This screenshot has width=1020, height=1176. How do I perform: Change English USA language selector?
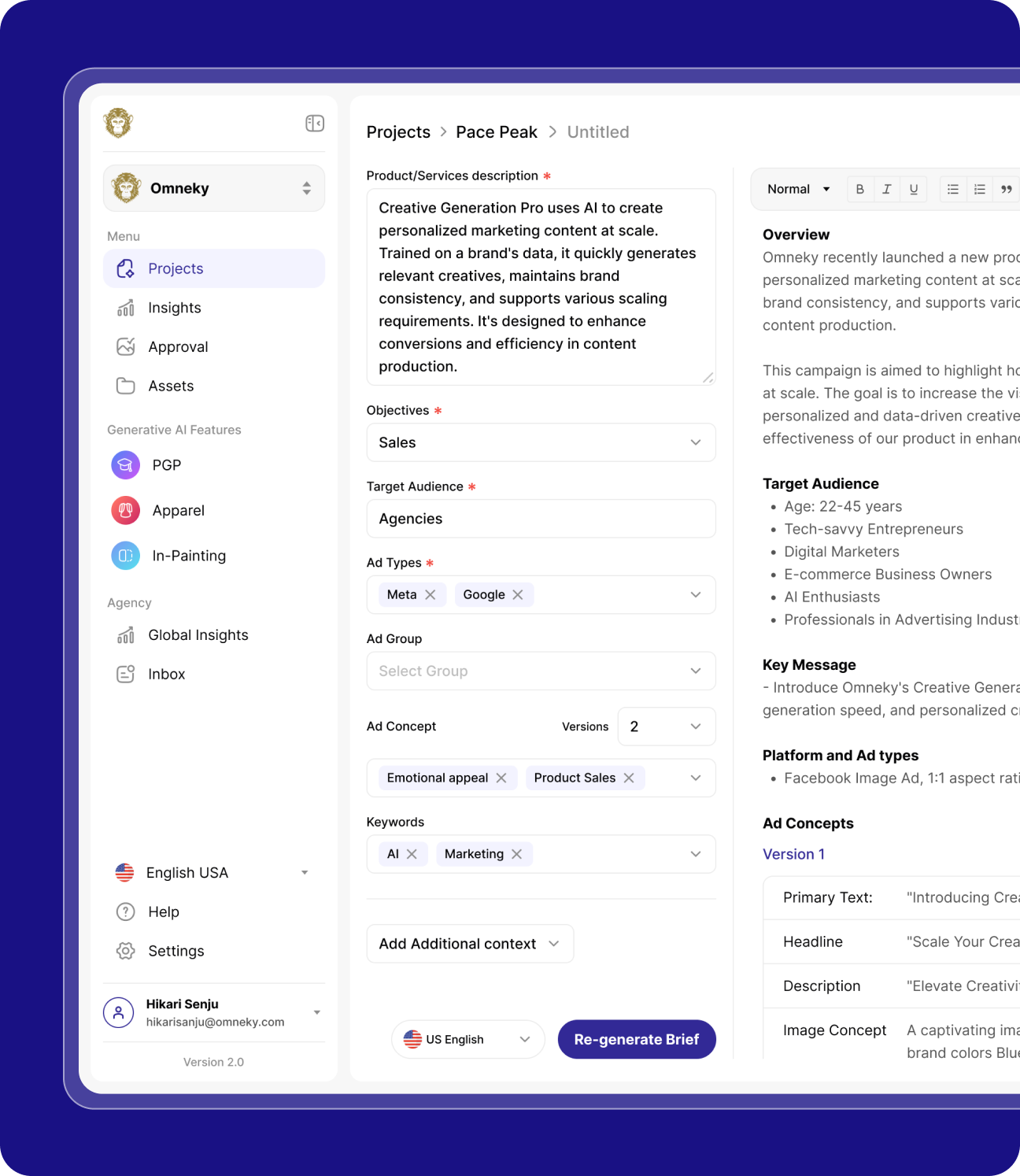coord(214,872)
